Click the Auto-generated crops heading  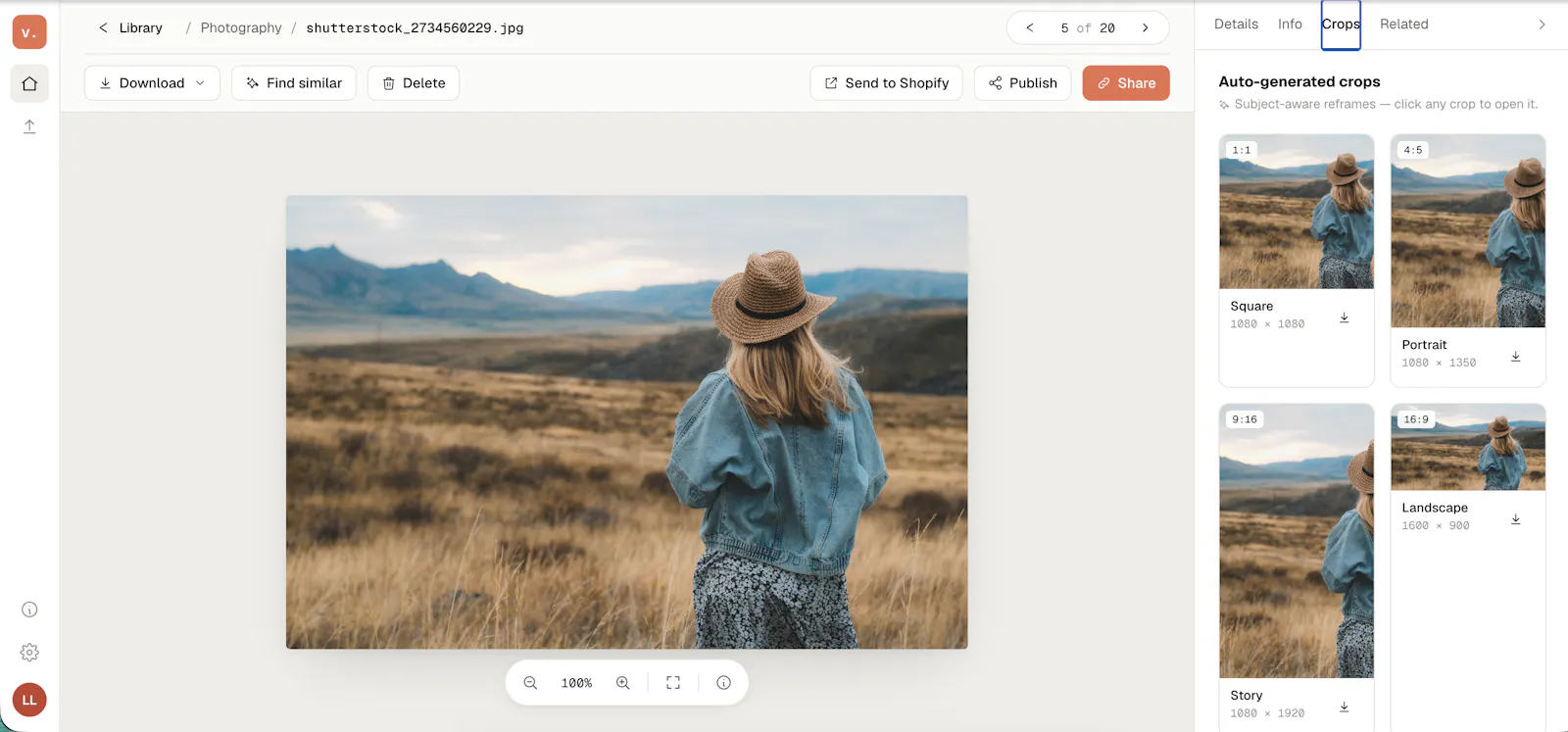(x=1299, y=81)
